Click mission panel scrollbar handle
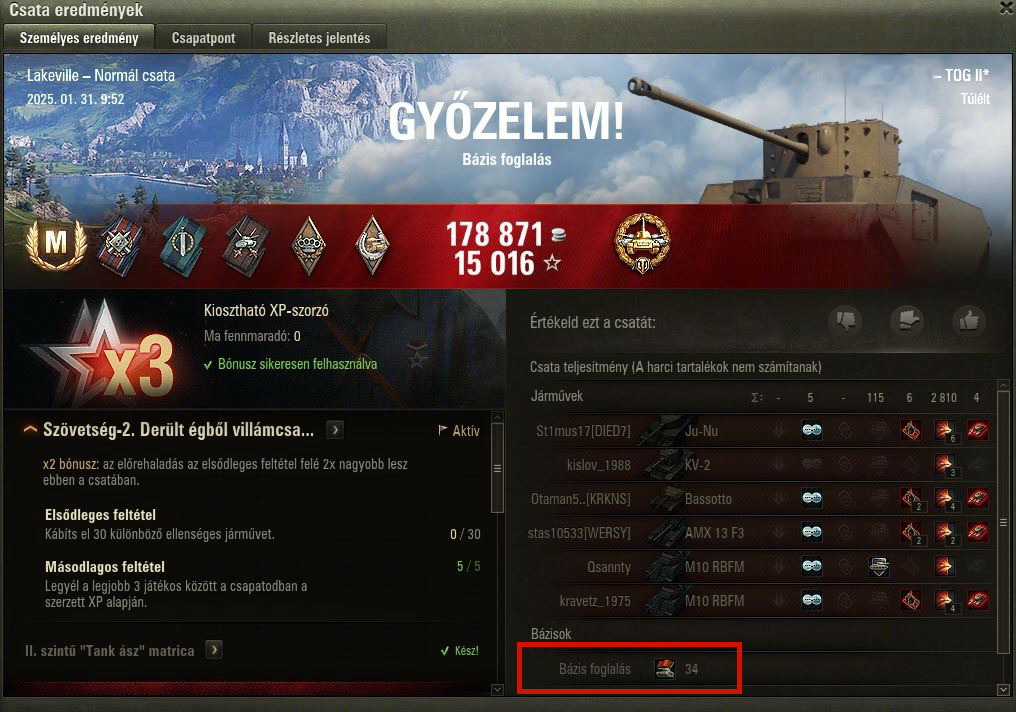The image size is (1016, 712). [498, 468]
